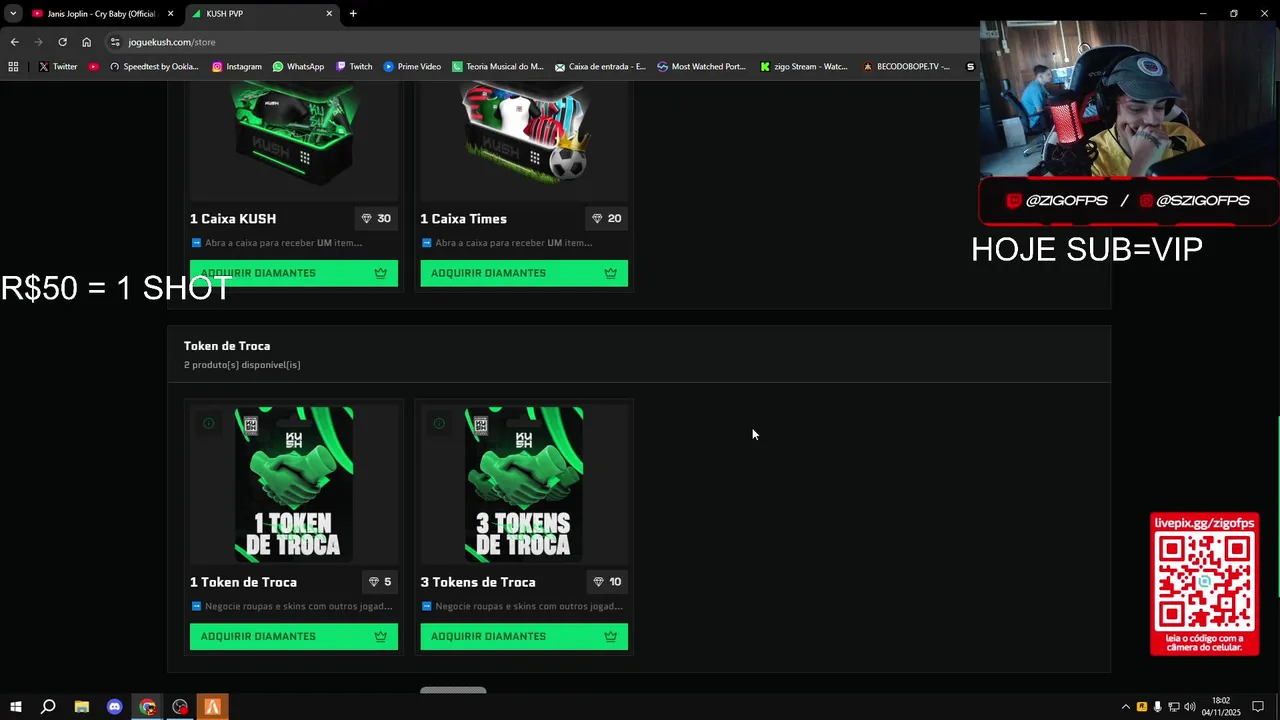Focus the joguekush.com/store address bar
The height and width of the screenshot is (720, 1280).
[x=540, y=42]
